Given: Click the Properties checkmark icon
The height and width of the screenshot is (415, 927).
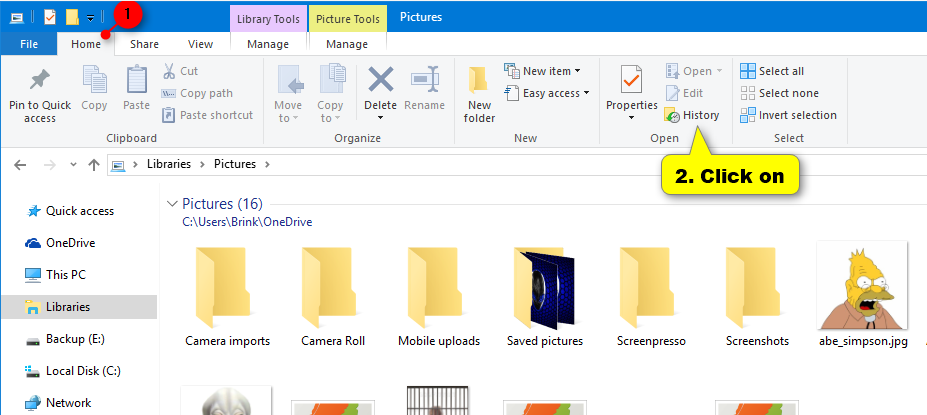Looking at the screenshot, I should click(x=631, y=80).
